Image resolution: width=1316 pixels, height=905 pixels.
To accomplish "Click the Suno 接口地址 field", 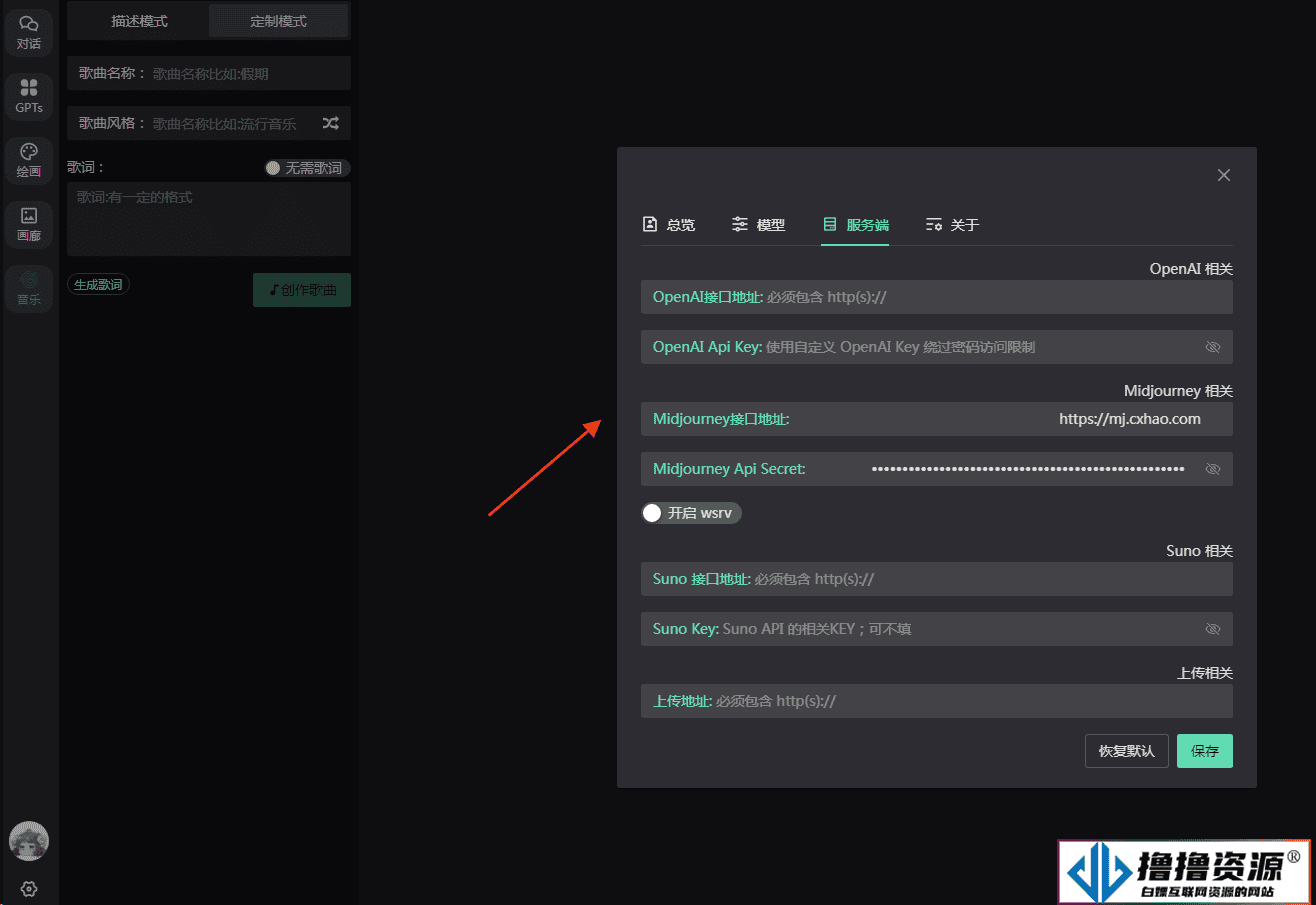I will point(937,579).
